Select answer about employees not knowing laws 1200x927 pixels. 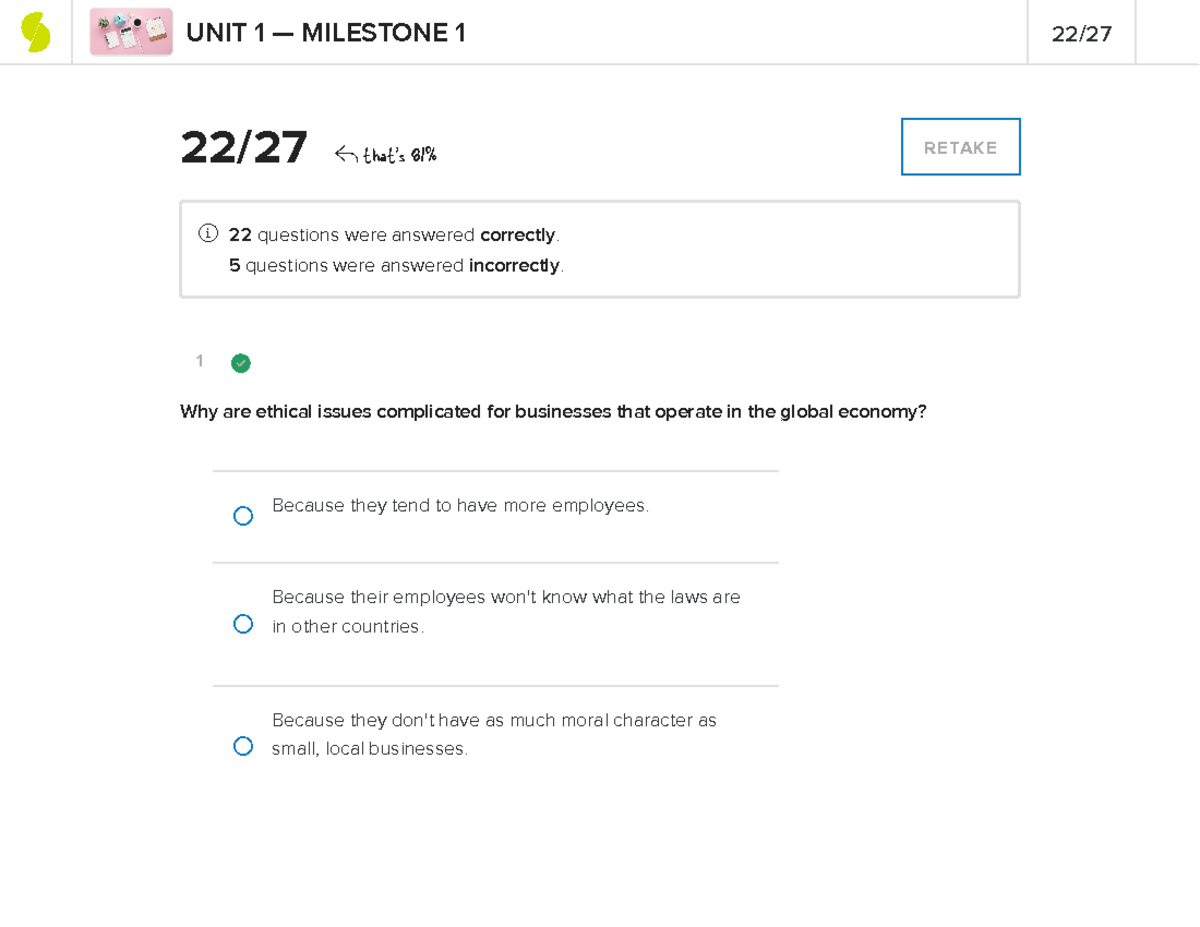(243, 623)
